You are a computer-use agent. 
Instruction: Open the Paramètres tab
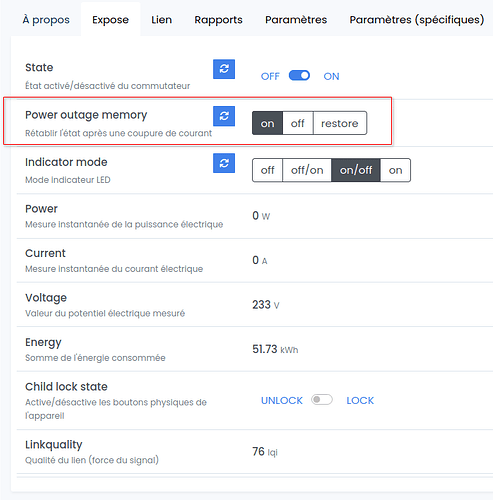coord(296,20)
